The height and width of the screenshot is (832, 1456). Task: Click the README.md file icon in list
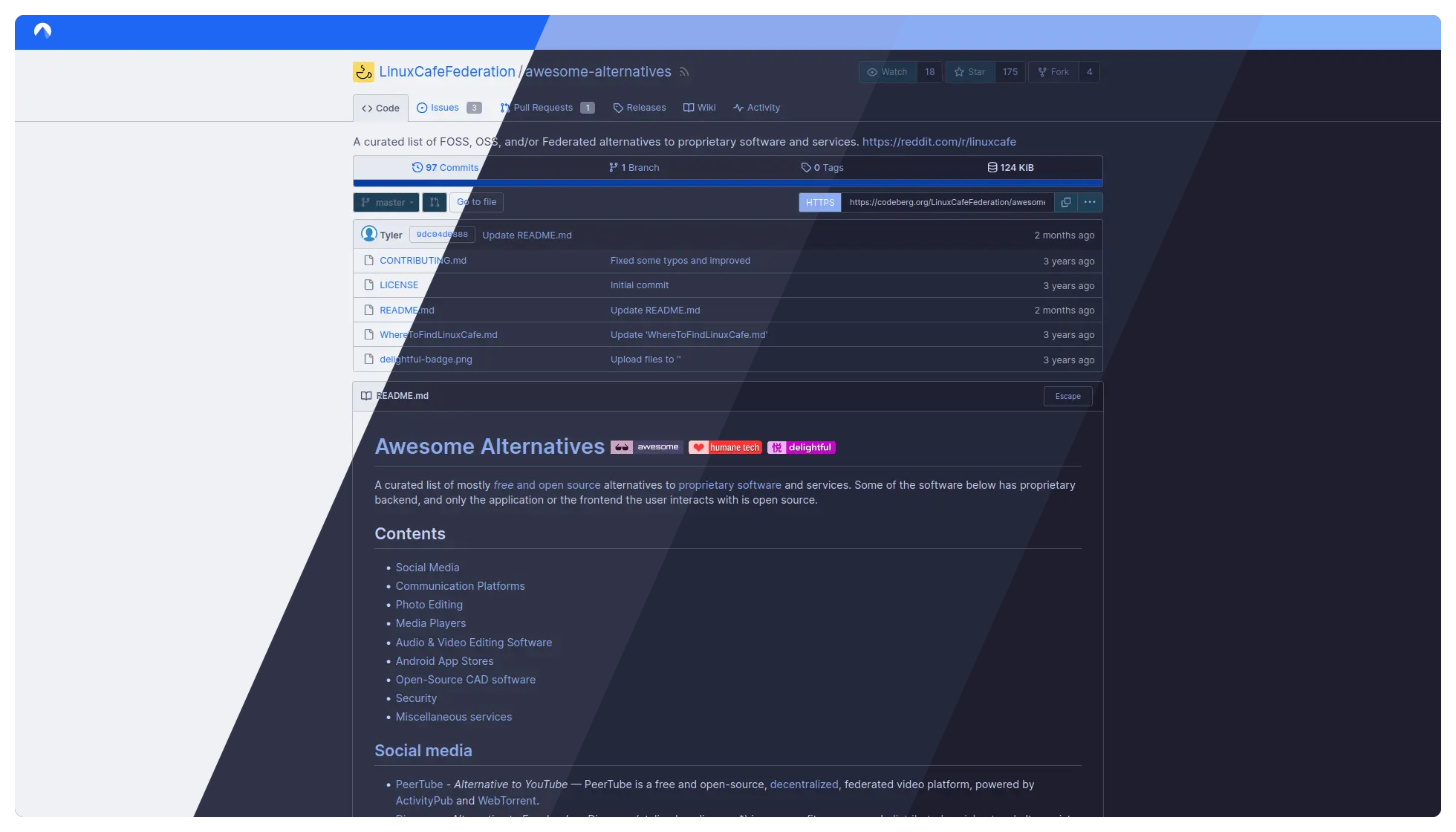[368, 310]
